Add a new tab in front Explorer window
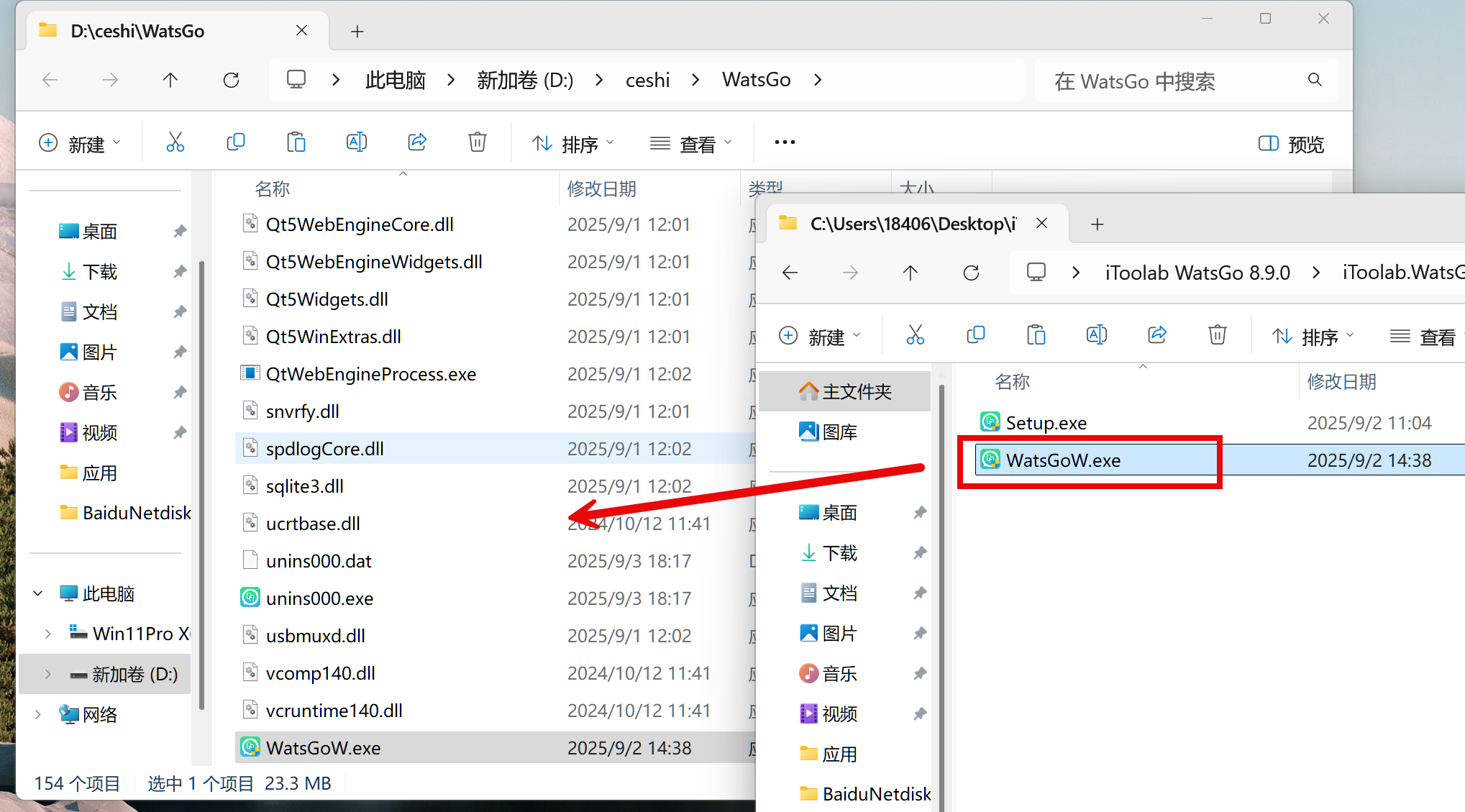The image size is (1465, 812). tap(1097, 224)
